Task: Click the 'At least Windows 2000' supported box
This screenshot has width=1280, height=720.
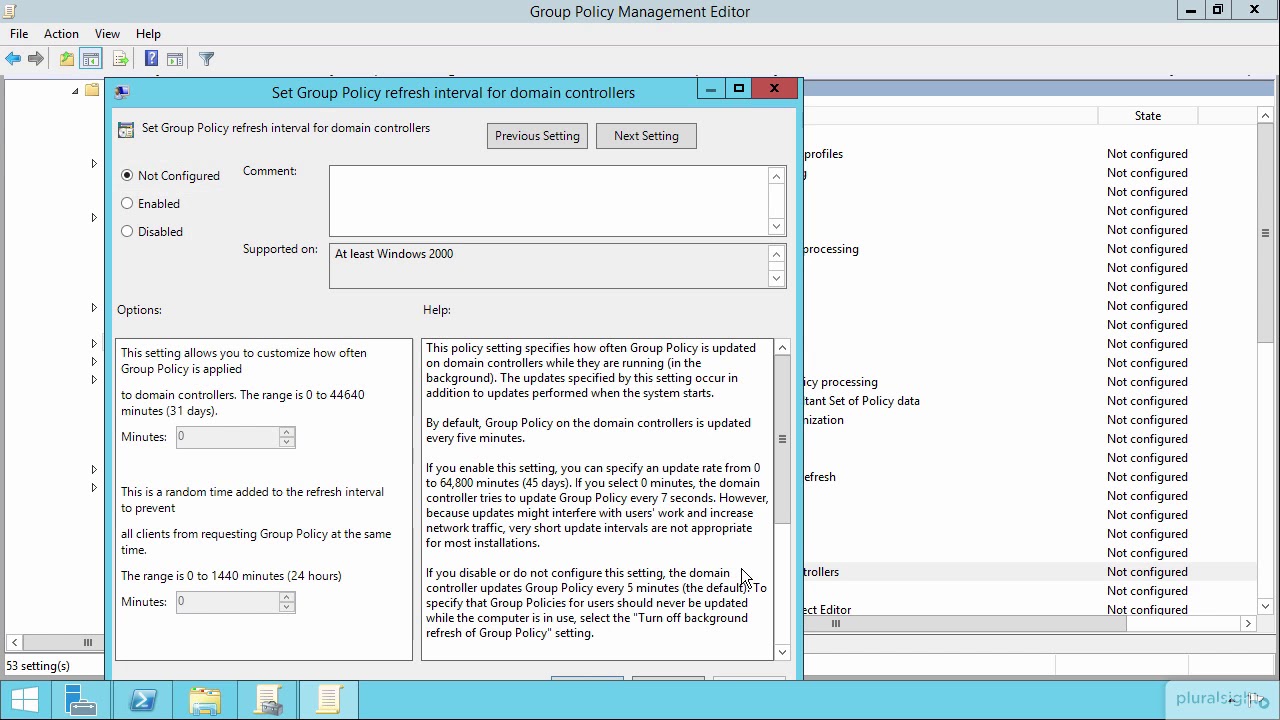Action: click(x=548, y=266)
